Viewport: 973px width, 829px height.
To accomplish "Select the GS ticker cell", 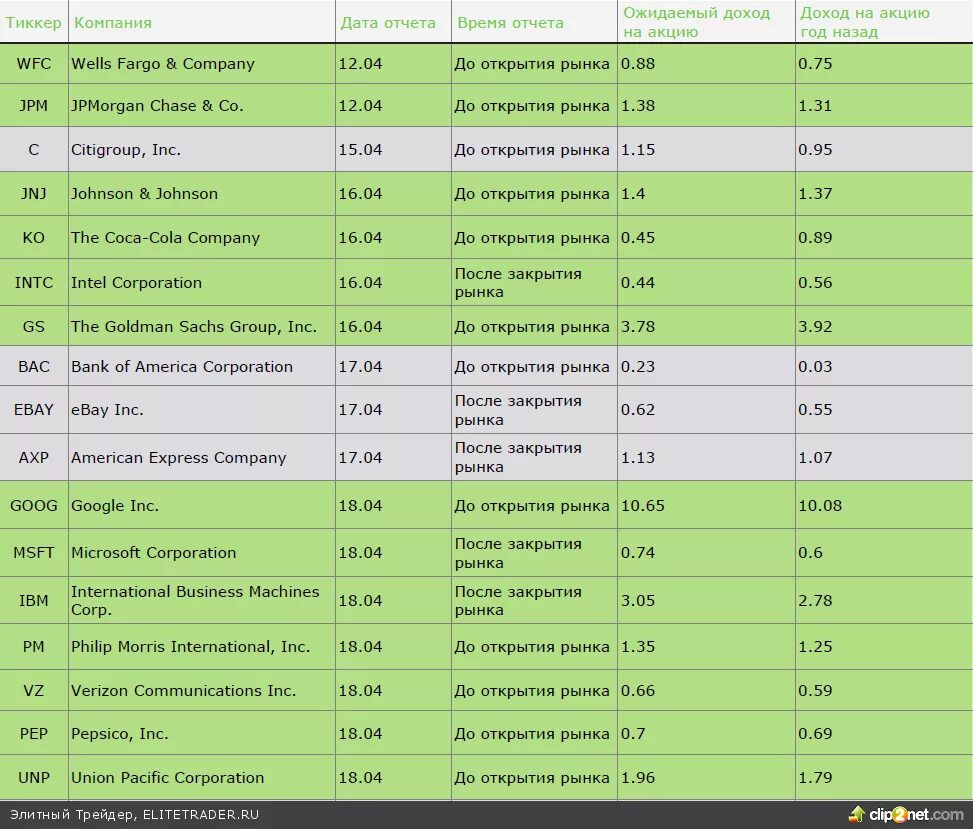I will click(34, 326).
